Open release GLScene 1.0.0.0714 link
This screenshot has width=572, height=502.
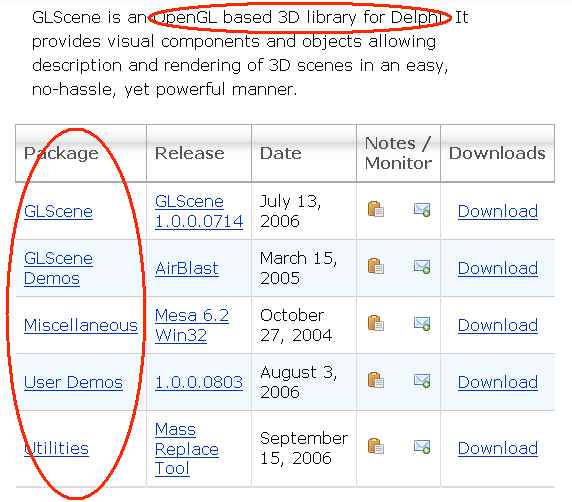(x=199, y=211)
